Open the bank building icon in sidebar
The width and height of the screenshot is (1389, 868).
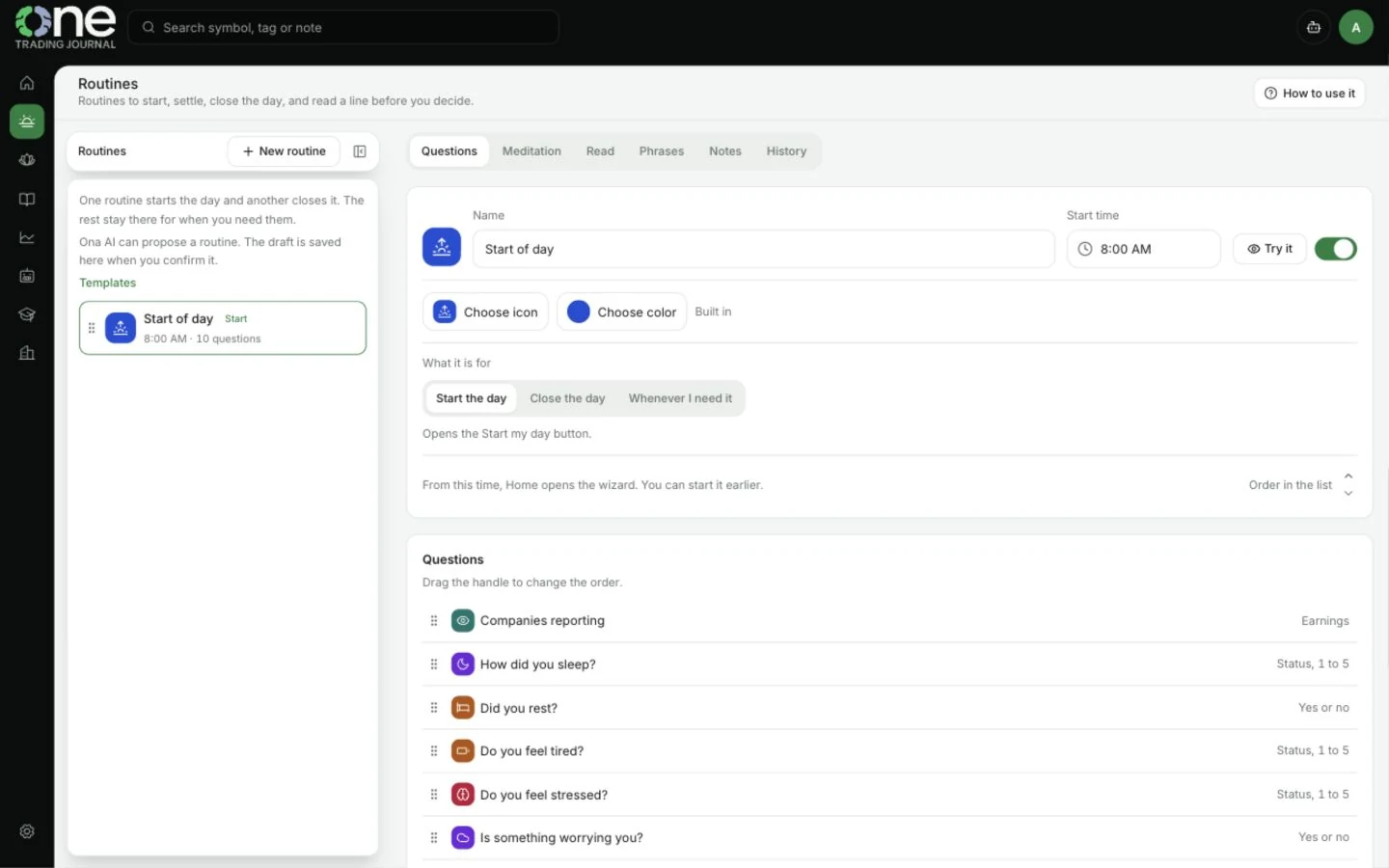(27, 353)
